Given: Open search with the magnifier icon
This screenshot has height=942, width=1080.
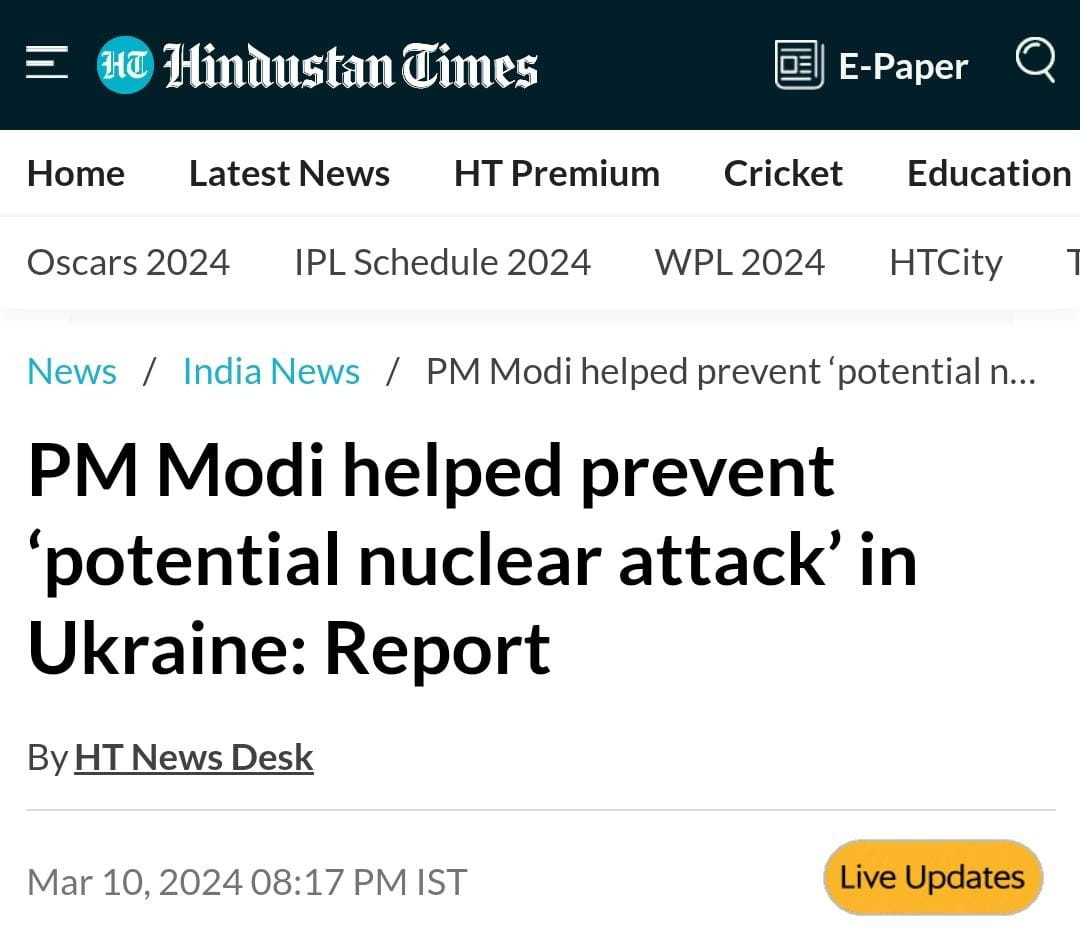Looking at the screenshot, I should click(1035, 60).
